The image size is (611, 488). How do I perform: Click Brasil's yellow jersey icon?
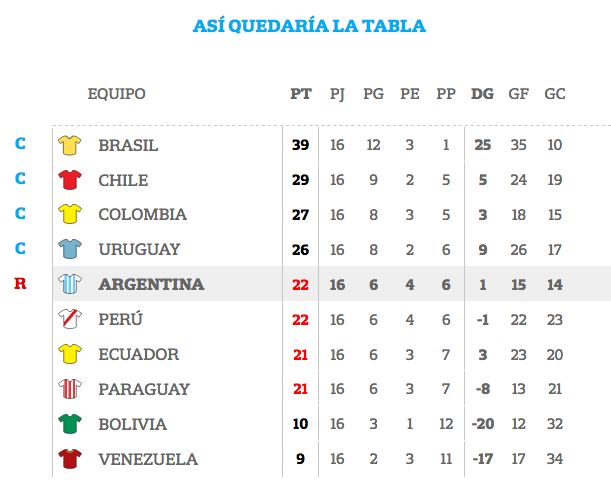tap(70, 145)
